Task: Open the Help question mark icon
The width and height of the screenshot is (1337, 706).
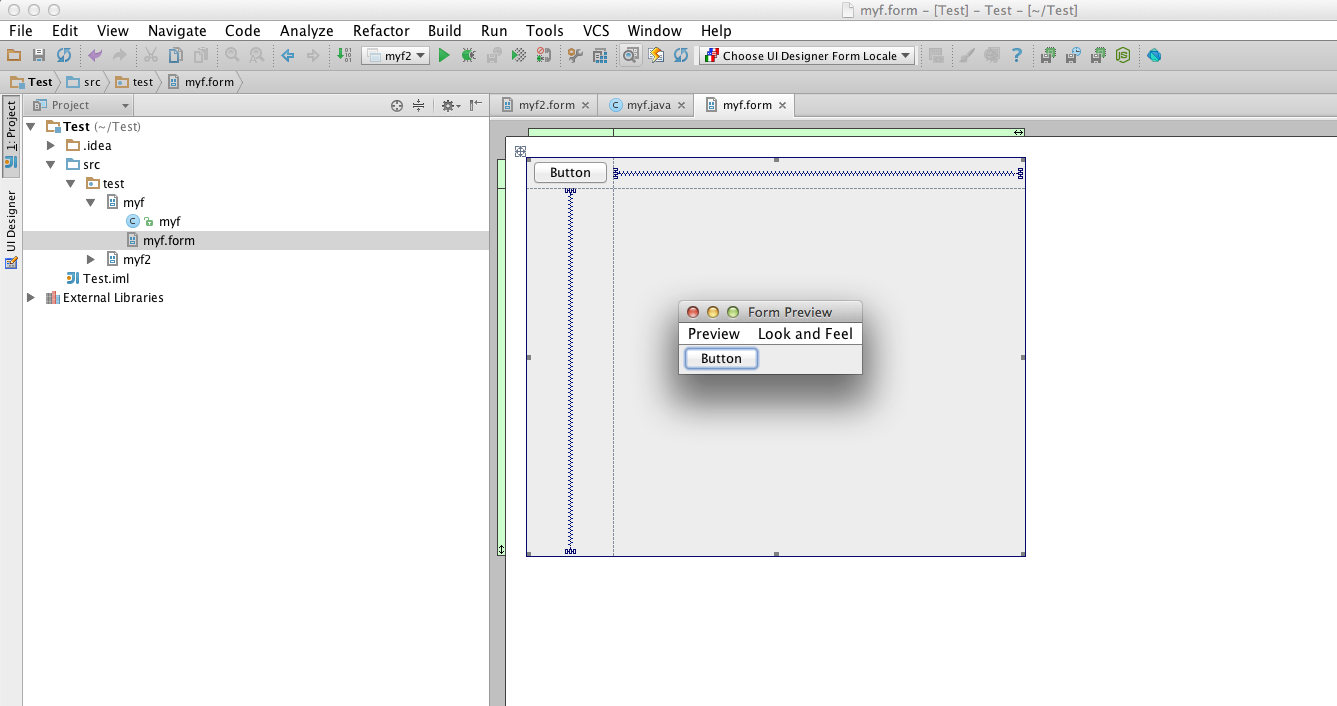Action: tap(1017, 56)
